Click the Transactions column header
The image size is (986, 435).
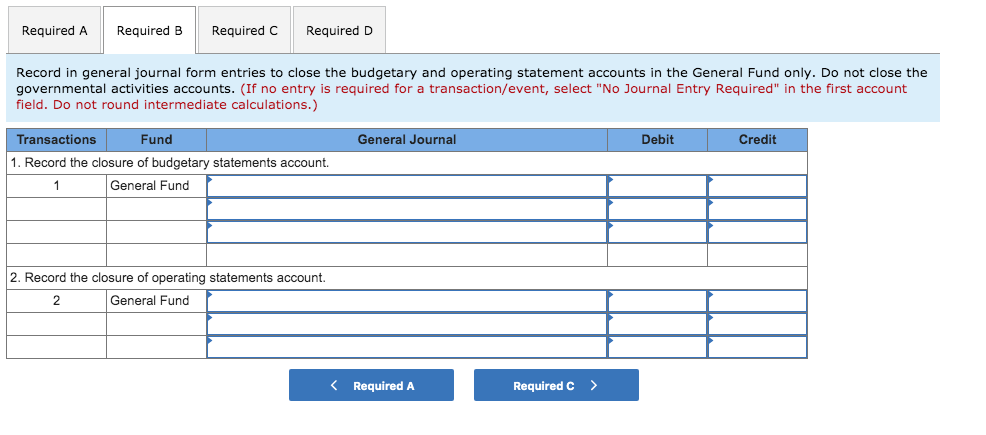pos(57,140)
